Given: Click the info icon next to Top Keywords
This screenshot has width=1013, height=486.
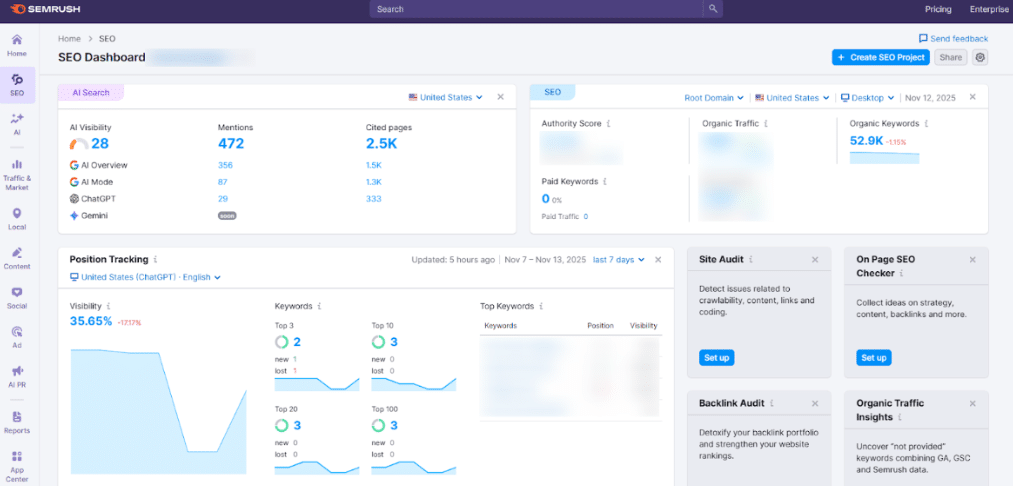Looking at the screenshot, I should click(541, 306).
